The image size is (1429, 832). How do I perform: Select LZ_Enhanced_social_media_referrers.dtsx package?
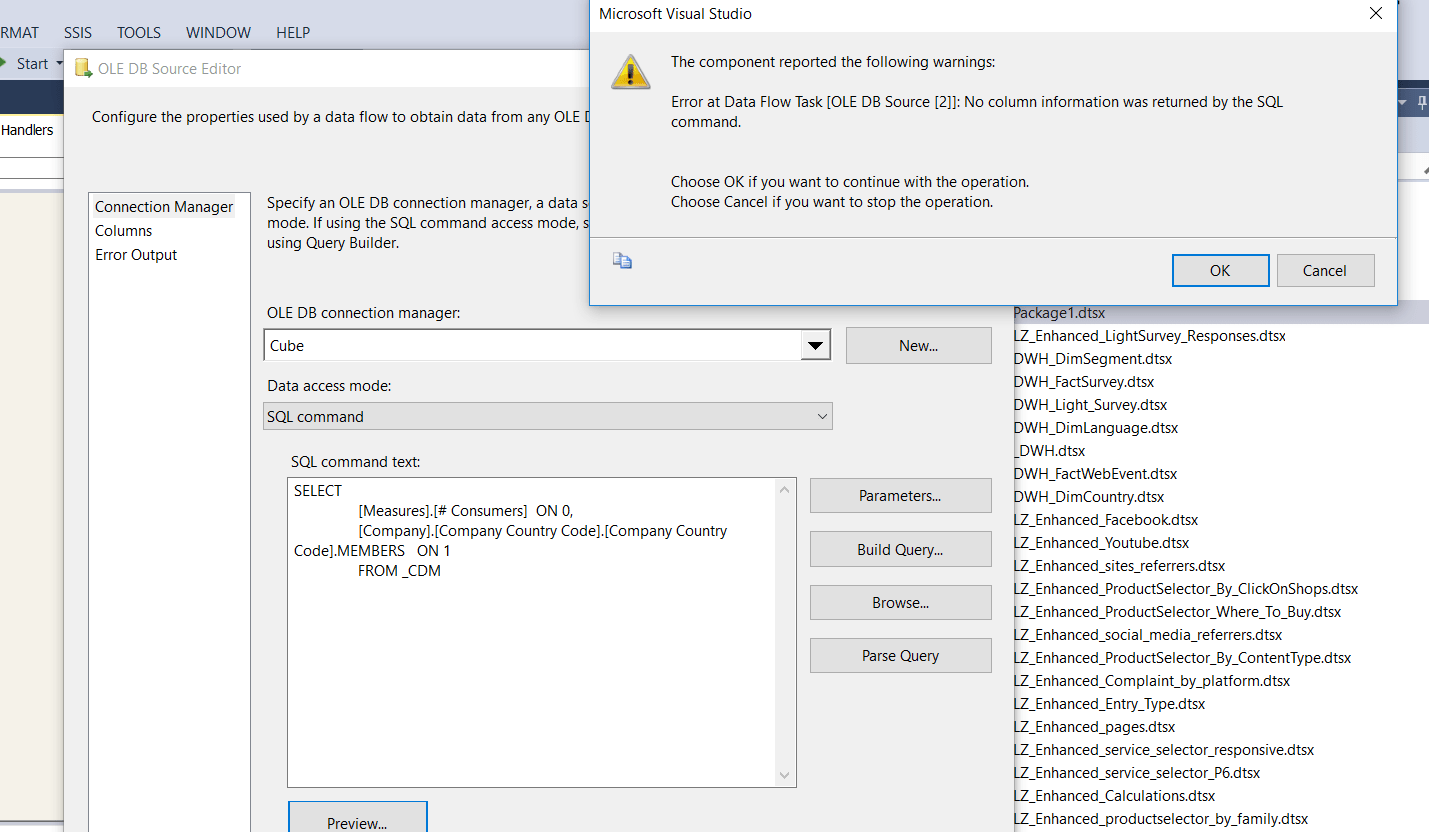1148,635
